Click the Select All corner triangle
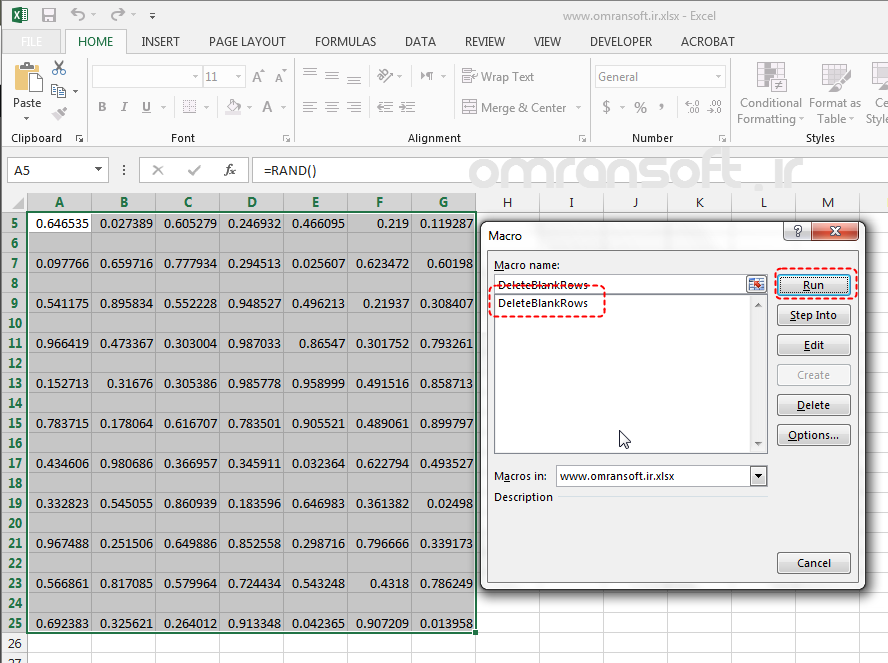Screen dimensions: 888x663 18,203
